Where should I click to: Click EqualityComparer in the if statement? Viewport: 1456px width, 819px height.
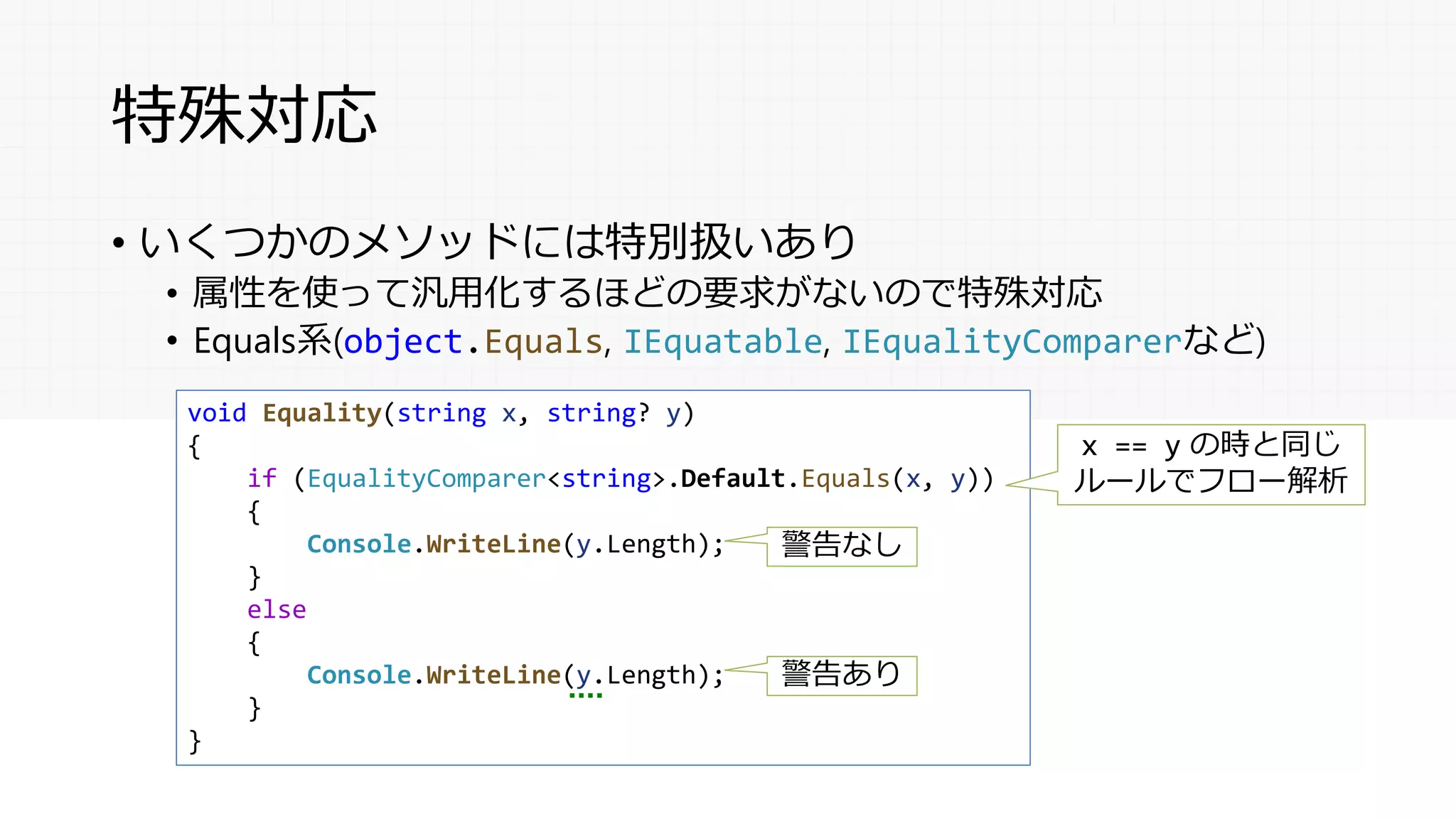426,478
